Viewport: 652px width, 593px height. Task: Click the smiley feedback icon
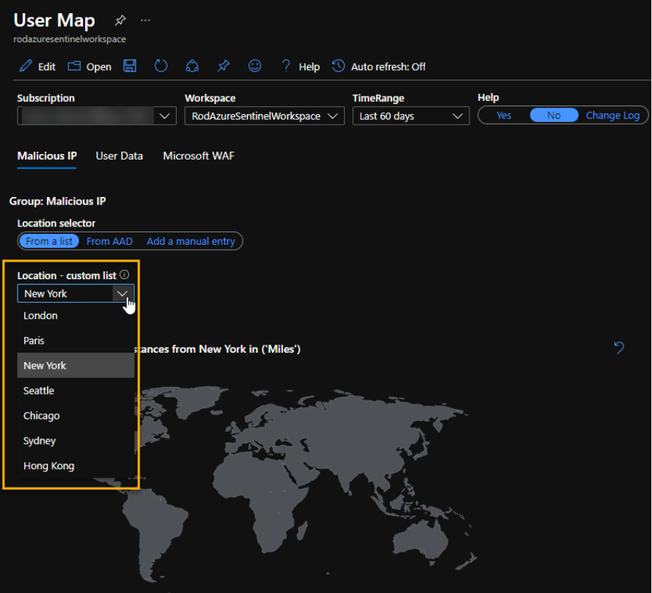click(x=255, y=66)
